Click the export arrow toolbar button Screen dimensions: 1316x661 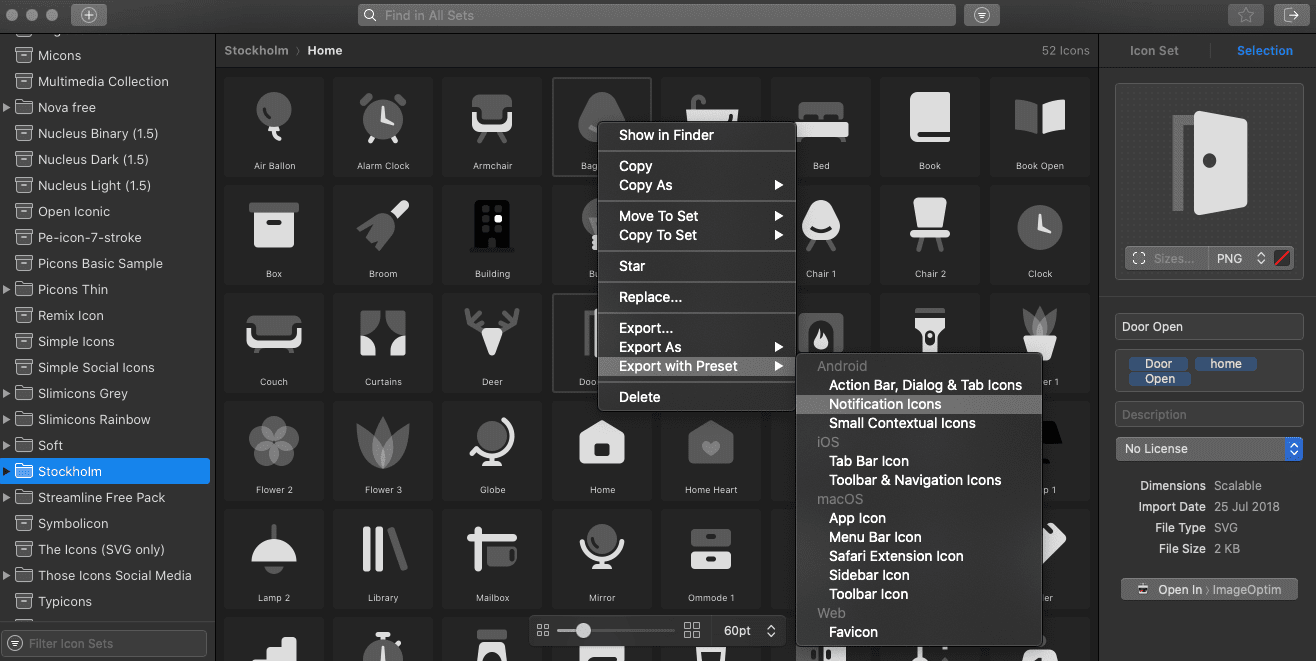(x=1291, y=15)
